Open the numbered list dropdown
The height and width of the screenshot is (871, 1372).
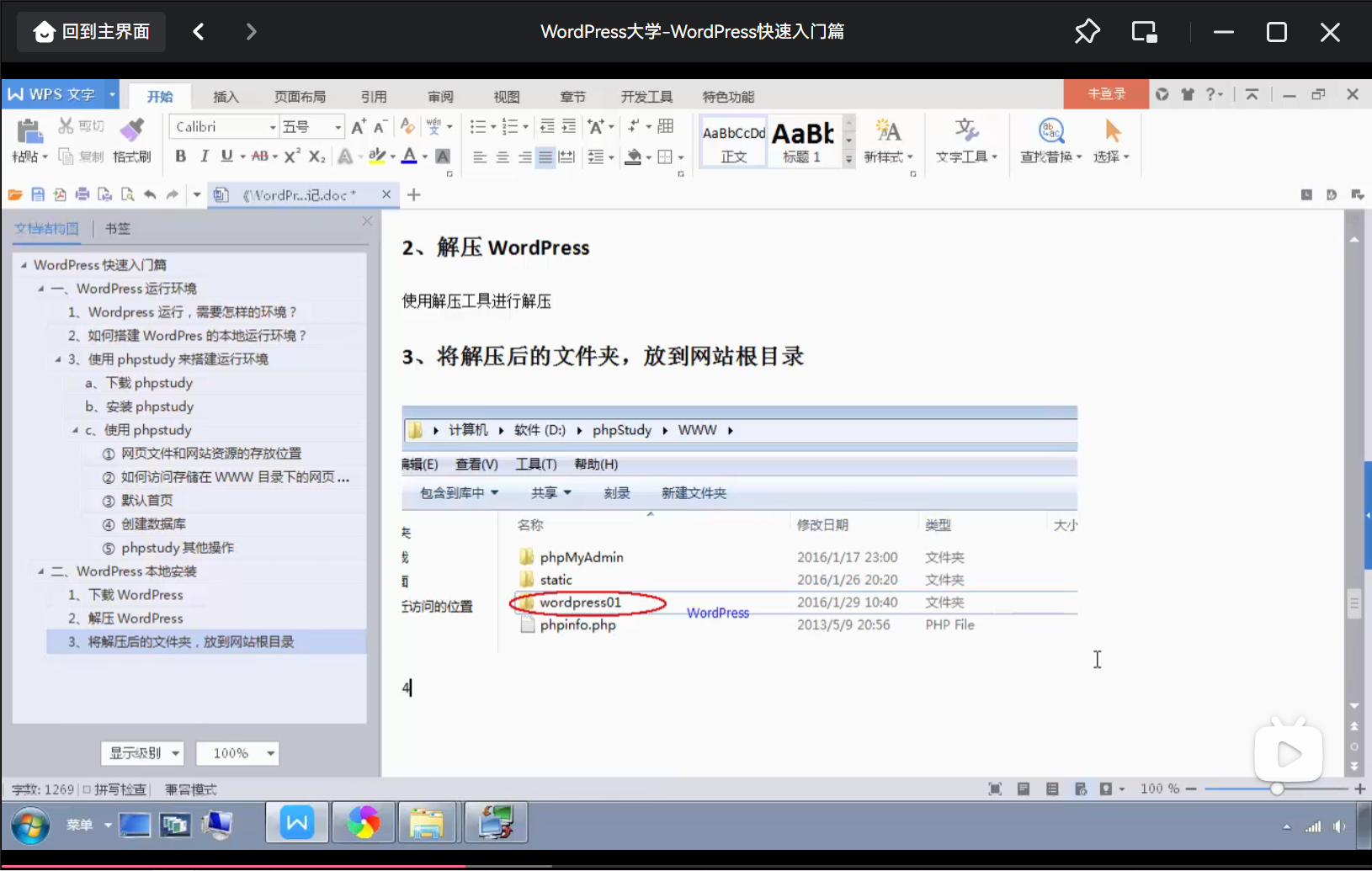pyautogui.click(x=525, y=127)
